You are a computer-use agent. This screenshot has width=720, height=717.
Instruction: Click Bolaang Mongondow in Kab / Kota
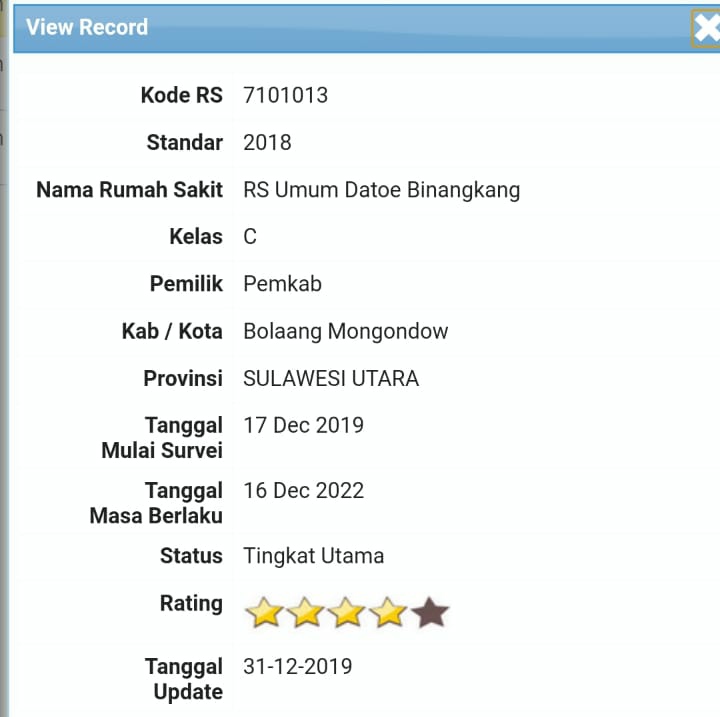coord(345,331)
